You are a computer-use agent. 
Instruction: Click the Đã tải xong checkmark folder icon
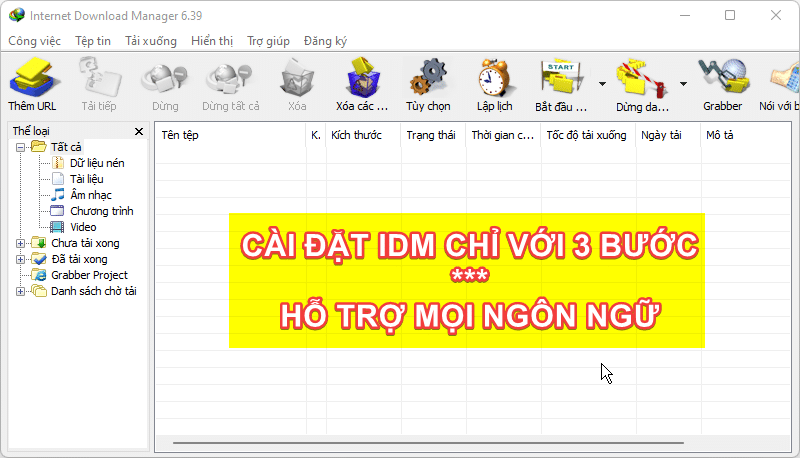coord(39,259)
